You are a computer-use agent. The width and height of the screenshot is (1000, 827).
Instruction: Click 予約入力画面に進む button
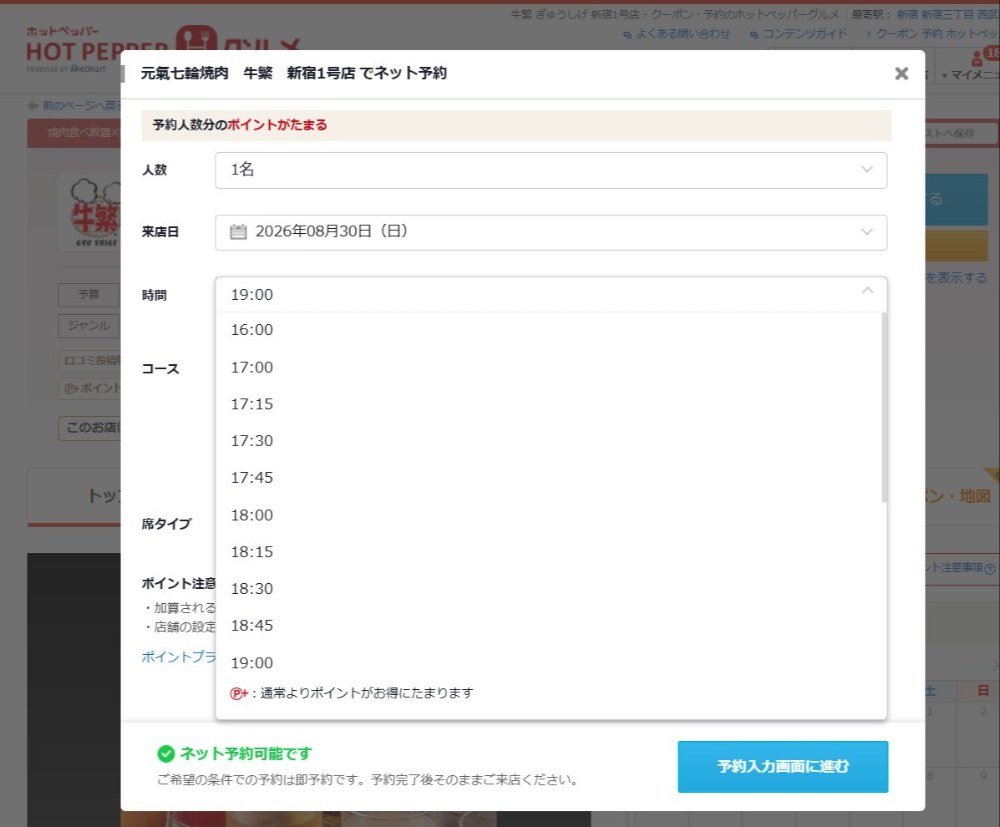pos(783,766)
